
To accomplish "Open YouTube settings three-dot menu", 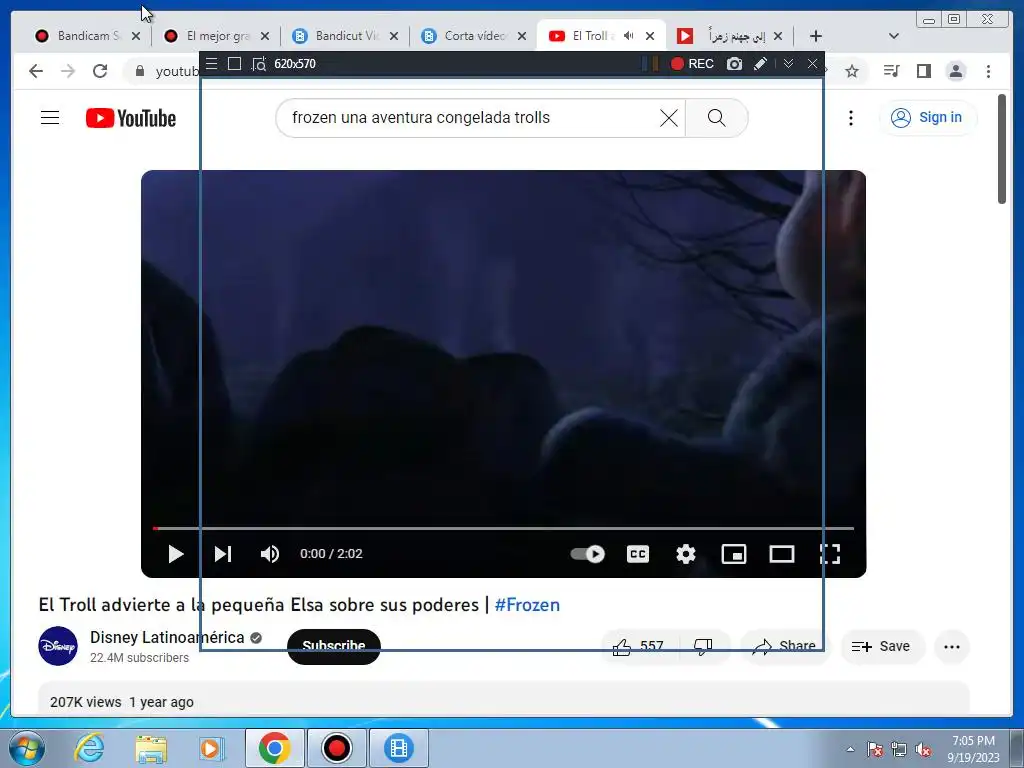I will click(850, 118).
